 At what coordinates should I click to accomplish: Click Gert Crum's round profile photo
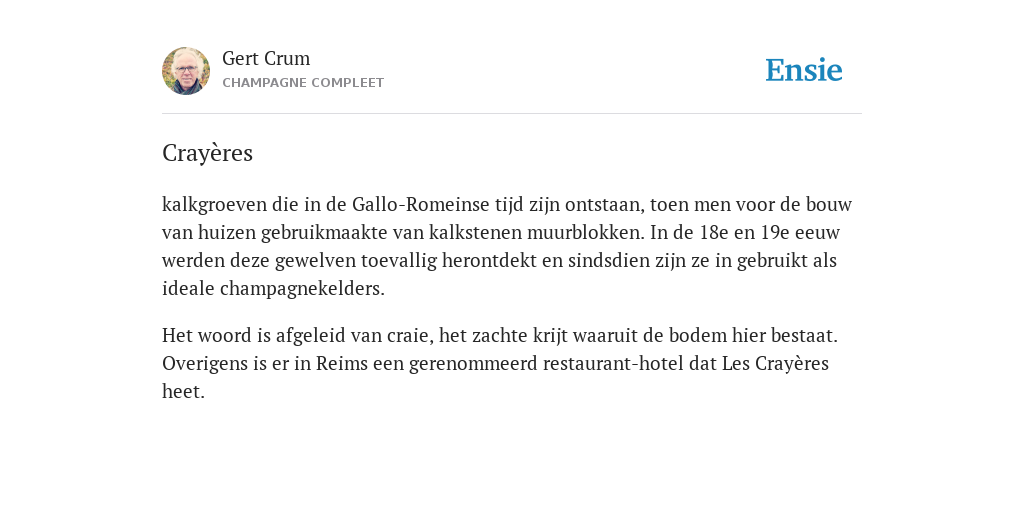click(186, 71)
